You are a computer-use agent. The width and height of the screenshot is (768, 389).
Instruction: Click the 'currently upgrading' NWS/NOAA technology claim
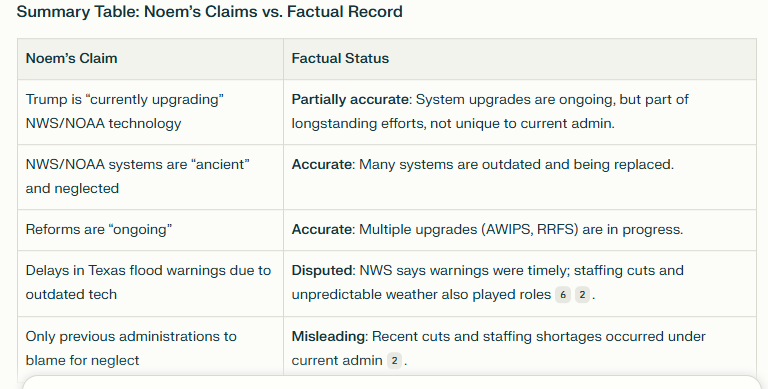click(124, 111)
